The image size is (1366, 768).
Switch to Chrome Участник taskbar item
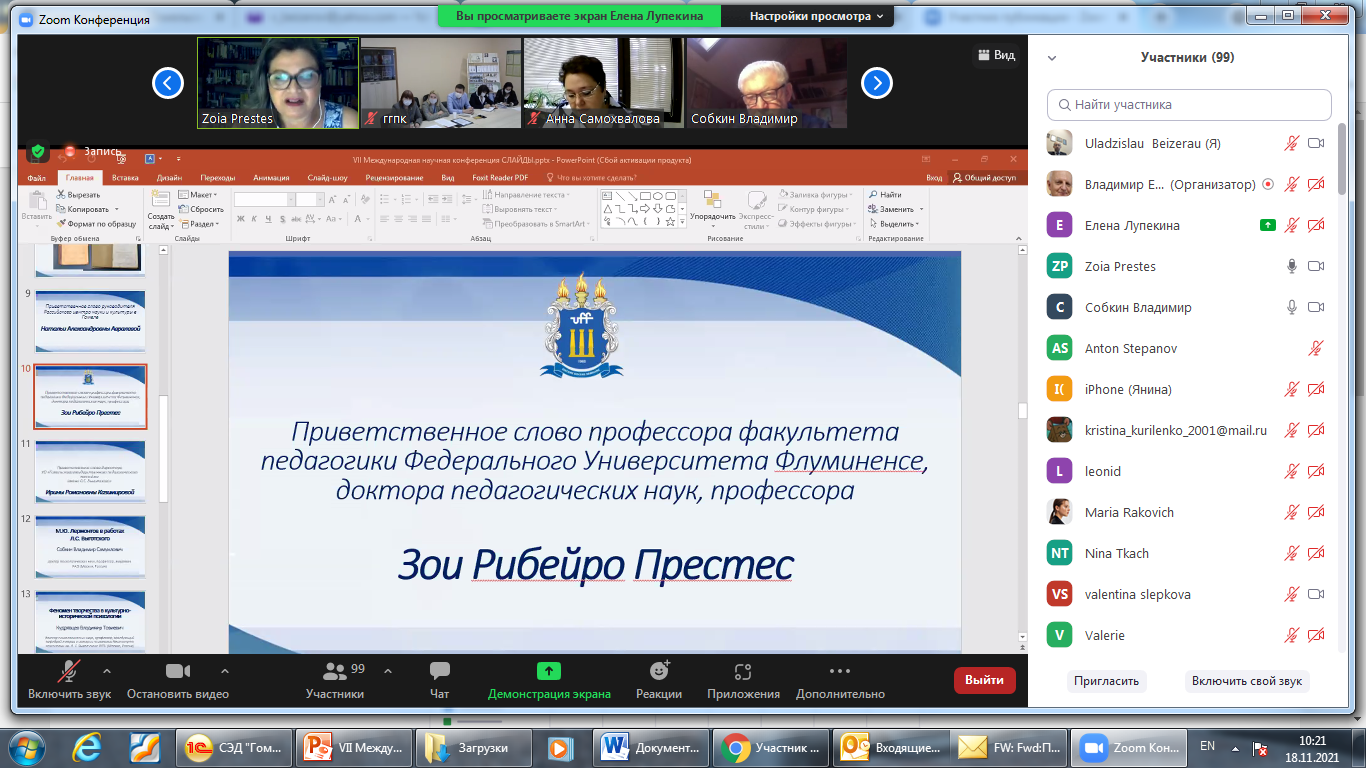pyautogui.click(x=771, y=747)
